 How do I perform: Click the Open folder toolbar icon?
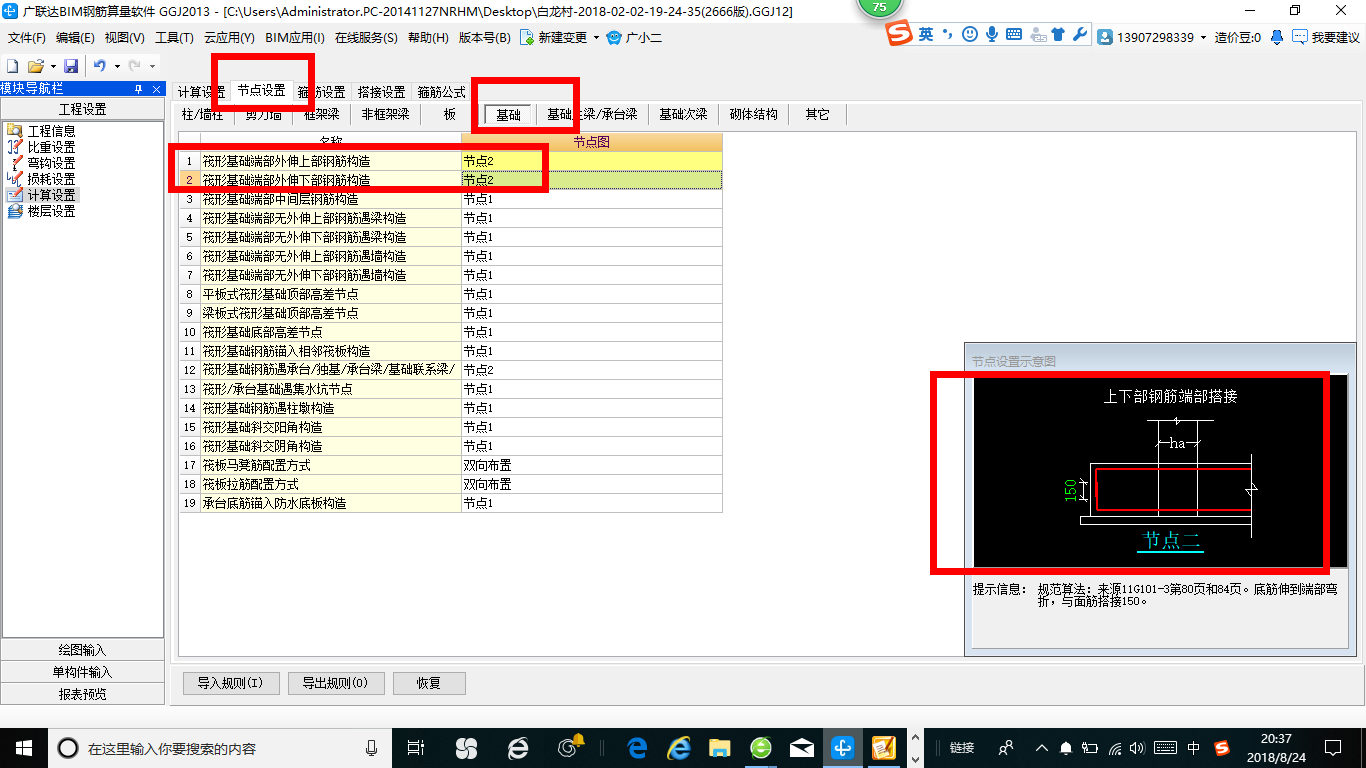click(x=35, y=65)
